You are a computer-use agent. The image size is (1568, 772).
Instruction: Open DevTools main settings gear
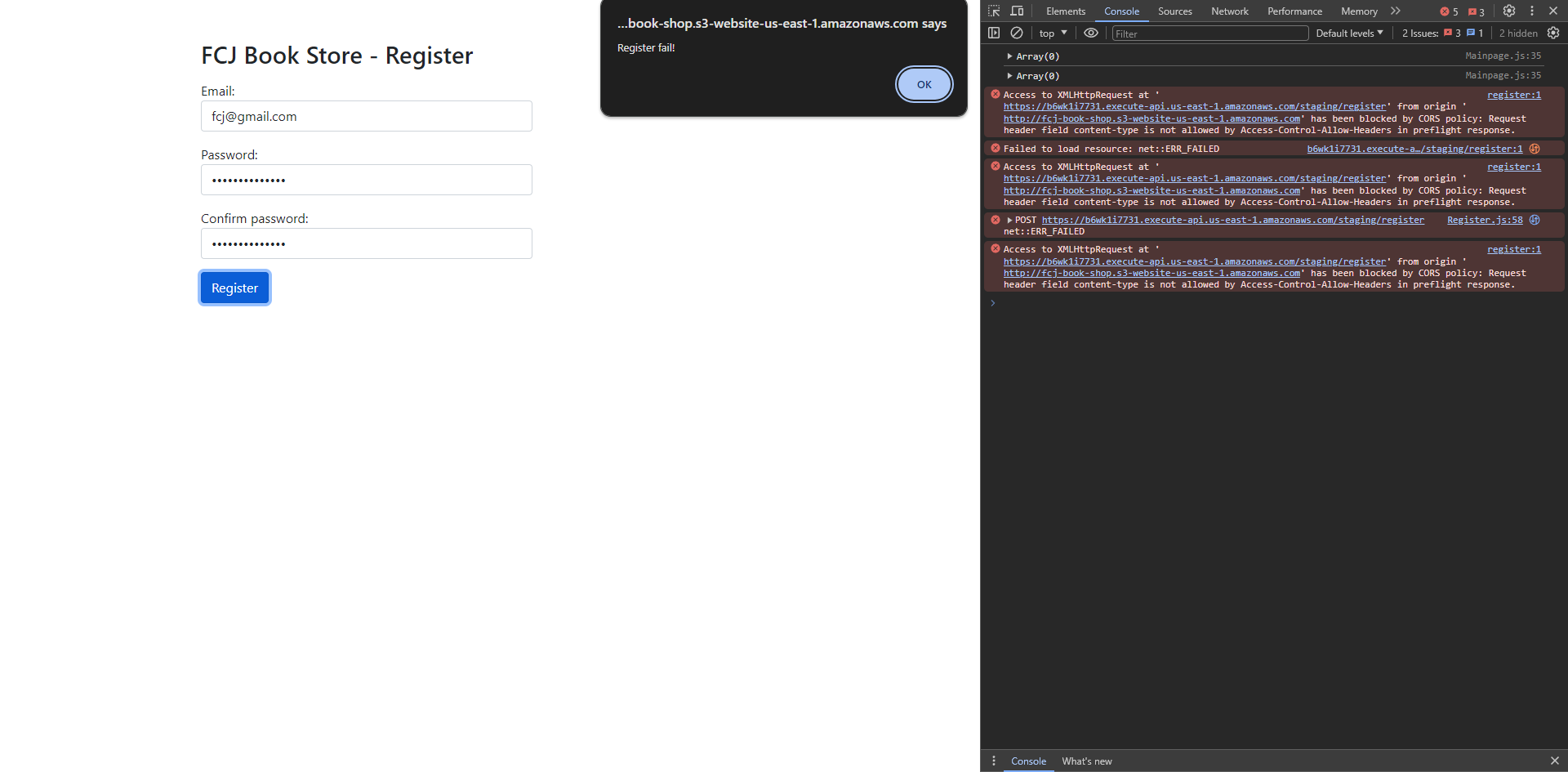coord(1509,11)
